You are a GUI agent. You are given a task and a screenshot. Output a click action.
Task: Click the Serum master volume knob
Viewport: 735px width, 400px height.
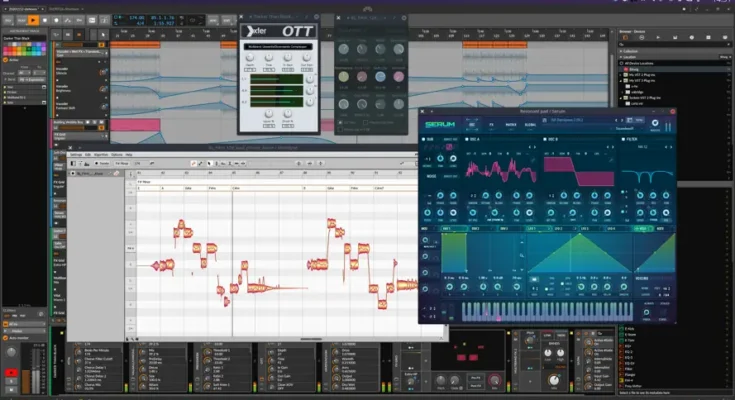[x=657, y=125]
